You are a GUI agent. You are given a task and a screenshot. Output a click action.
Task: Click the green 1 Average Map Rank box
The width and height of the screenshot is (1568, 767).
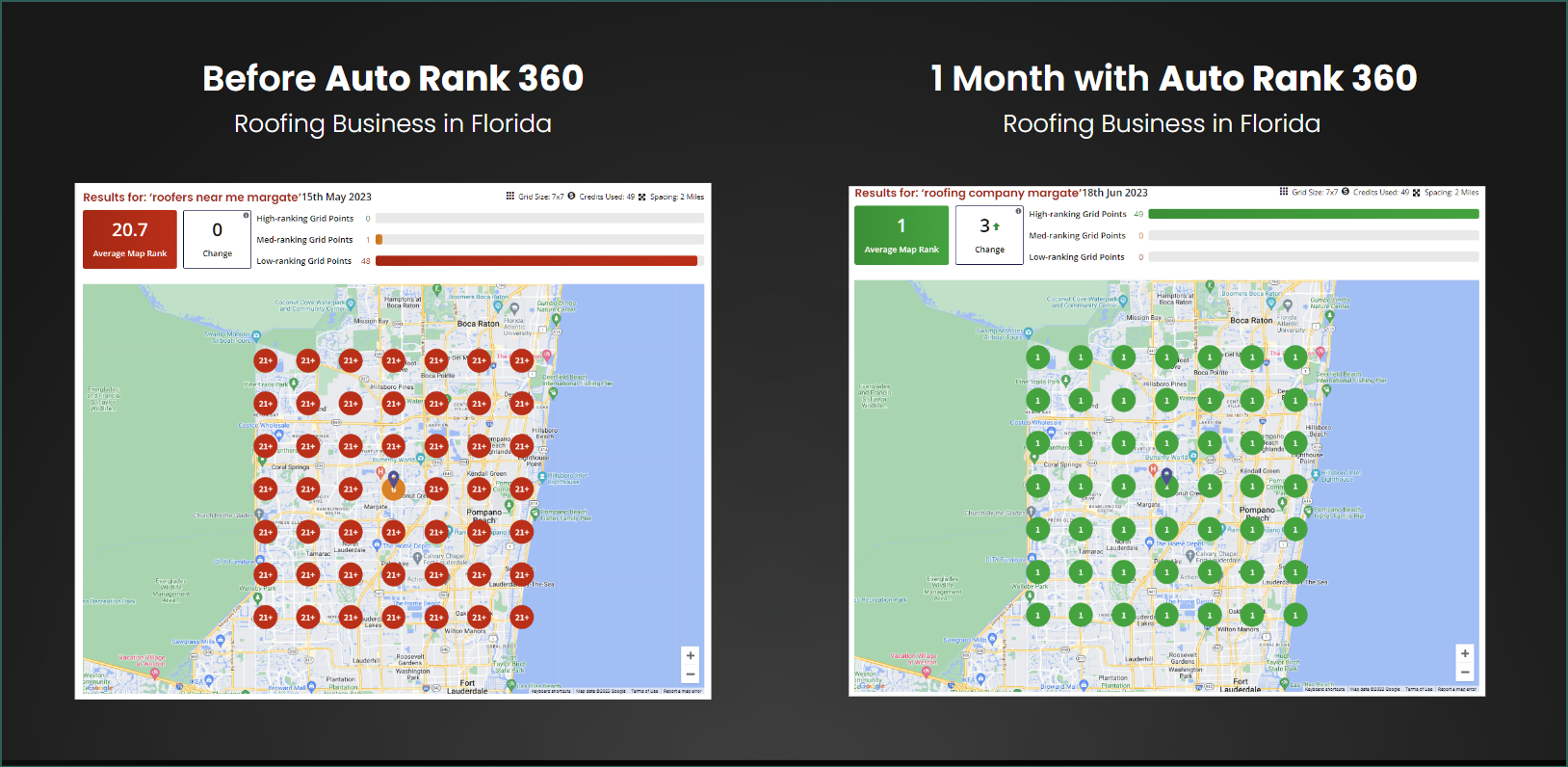[902, 235]
